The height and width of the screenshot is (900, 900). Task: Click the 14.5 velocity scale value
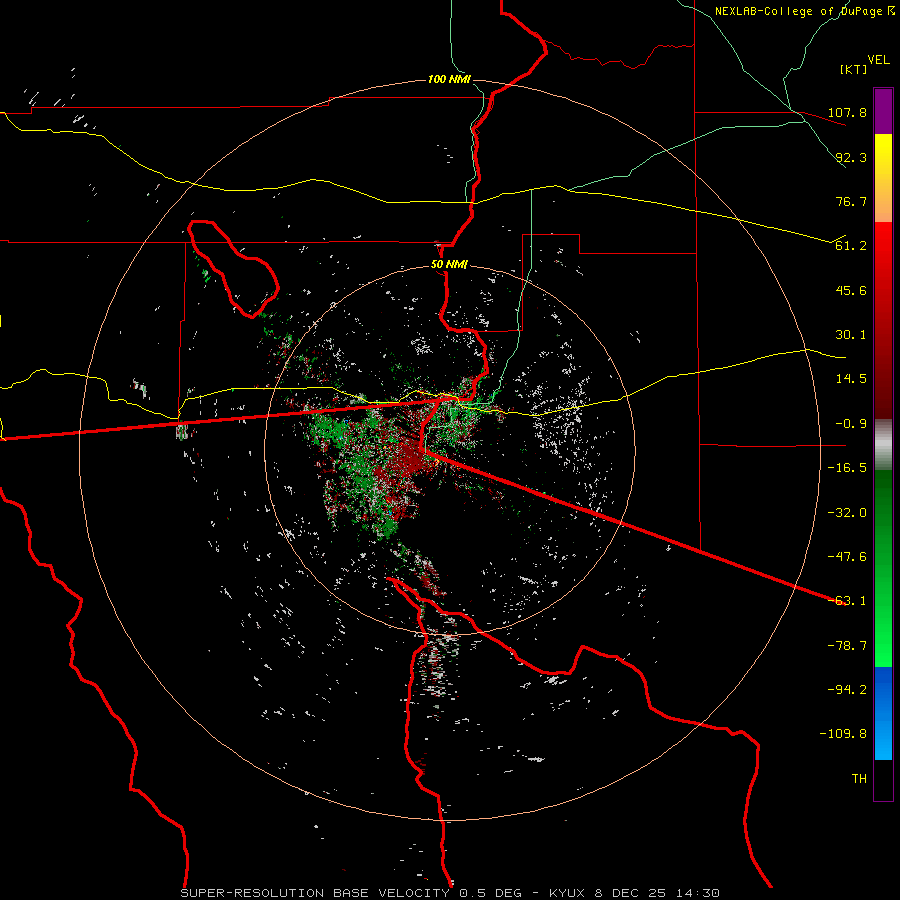[851, 379]
